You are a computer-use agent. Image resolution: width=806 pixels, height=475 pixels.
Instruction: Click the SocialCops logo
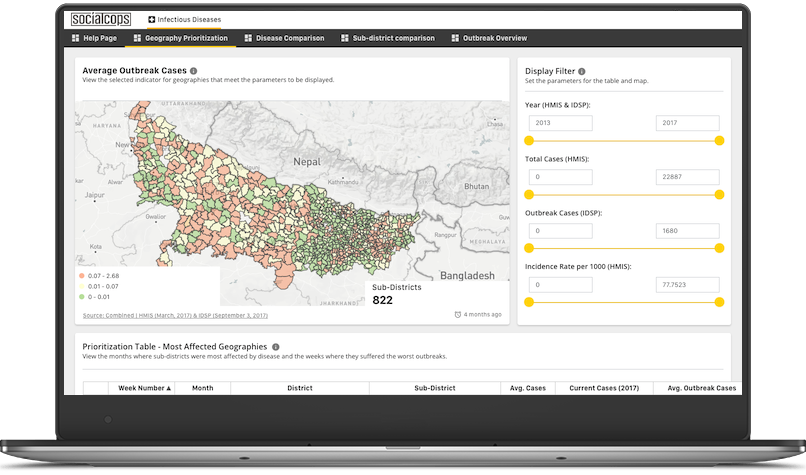click(101, 20)
